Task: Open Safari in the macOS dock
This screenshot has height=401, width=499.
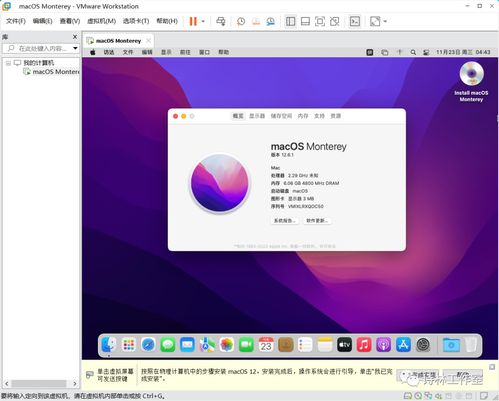Action: [148, 345]
